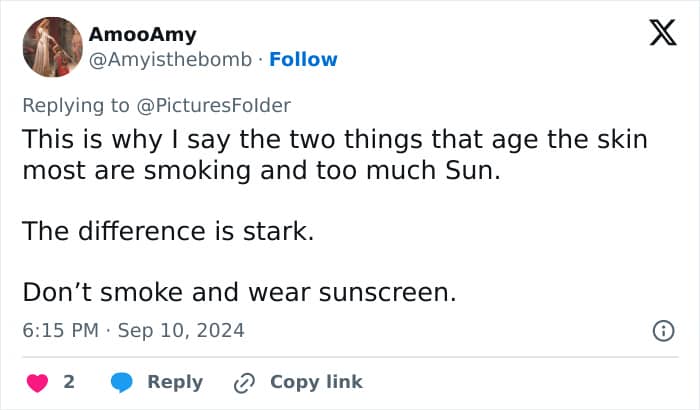Click the Copy link button
Image resolution: width=700 pixels, height=410 pixels.
point(316,382)
